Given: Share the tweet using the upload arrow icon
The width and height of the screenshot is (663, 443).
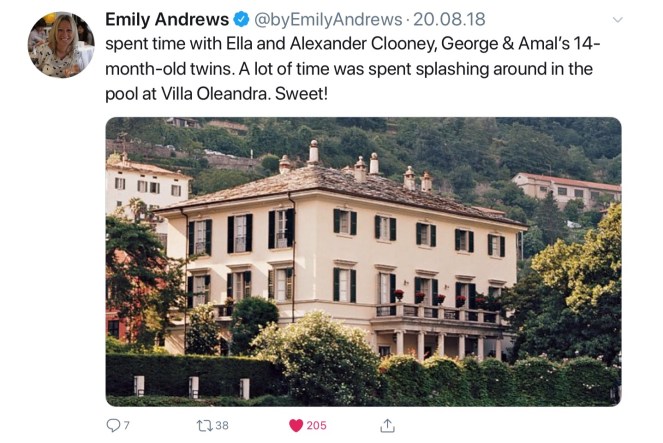Looking at the screenshot, I should [x=387, y=425].
